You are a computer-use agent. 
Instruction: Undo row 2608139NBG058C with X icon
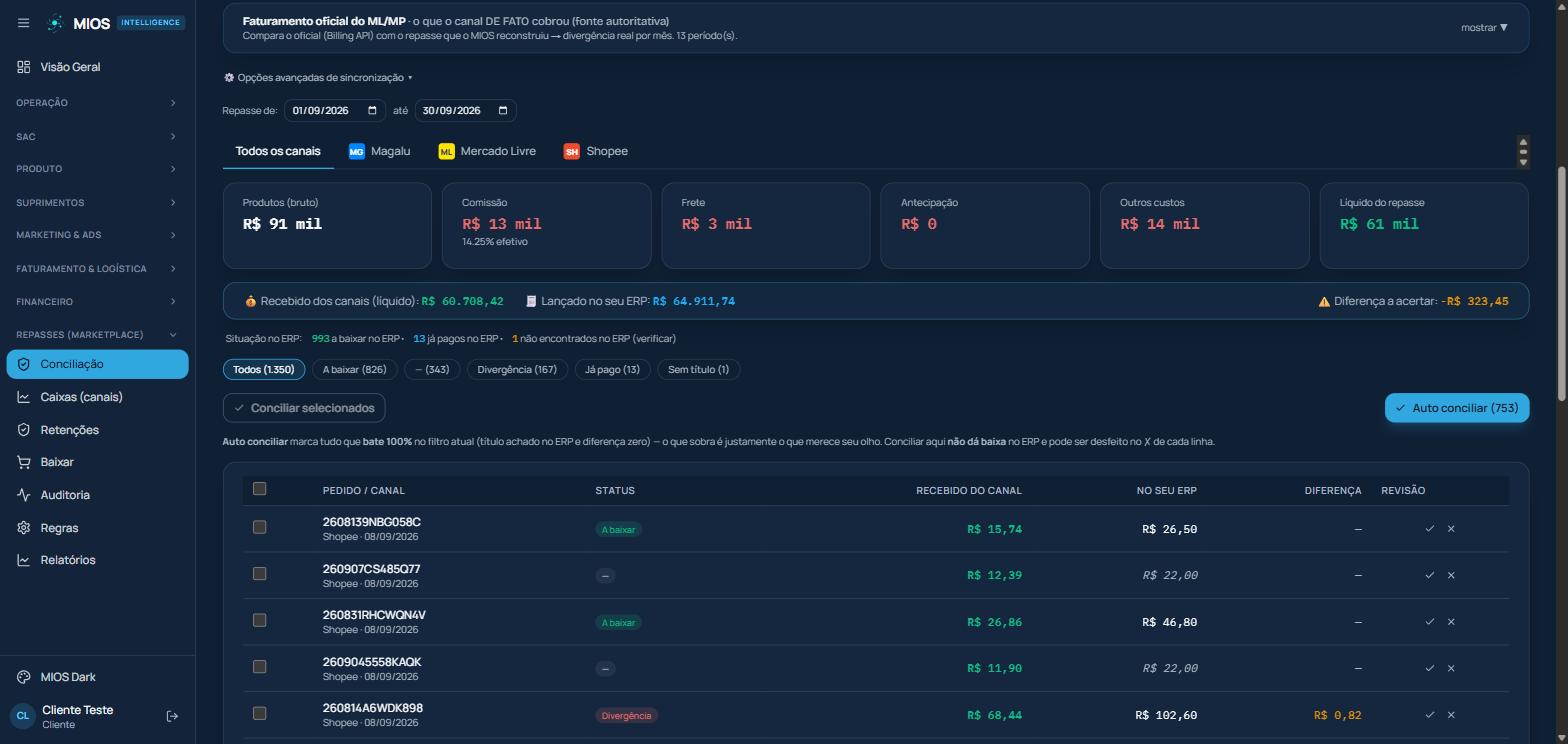(x=1451, y=529)
